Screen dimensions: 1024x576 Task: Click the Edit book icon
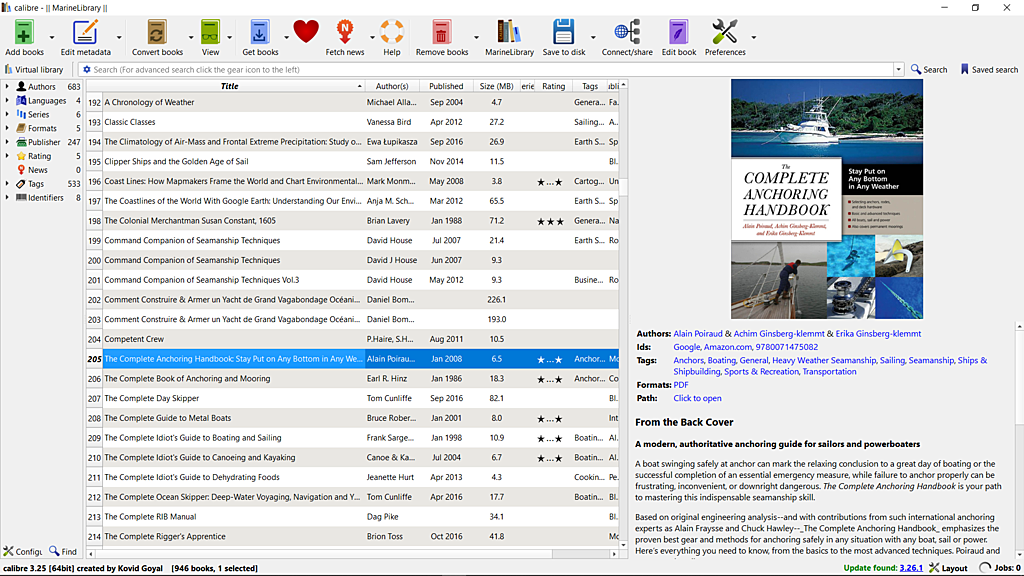(679, 32)
